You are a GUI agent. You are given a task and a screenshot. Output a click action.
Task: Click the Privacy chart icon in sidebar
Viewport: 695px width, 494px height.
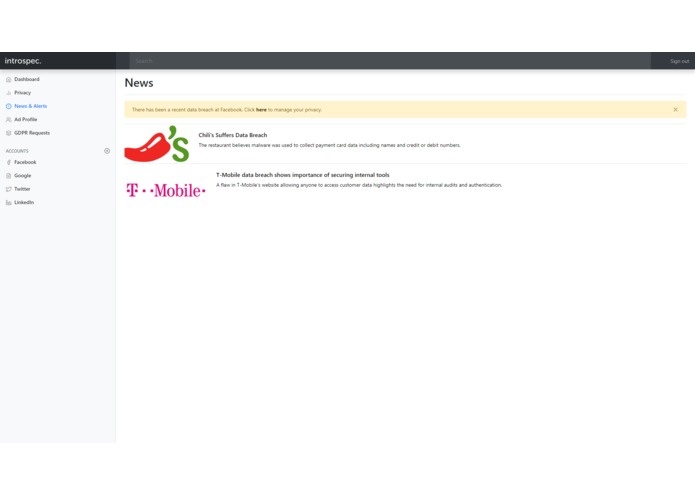coord(8,93)
